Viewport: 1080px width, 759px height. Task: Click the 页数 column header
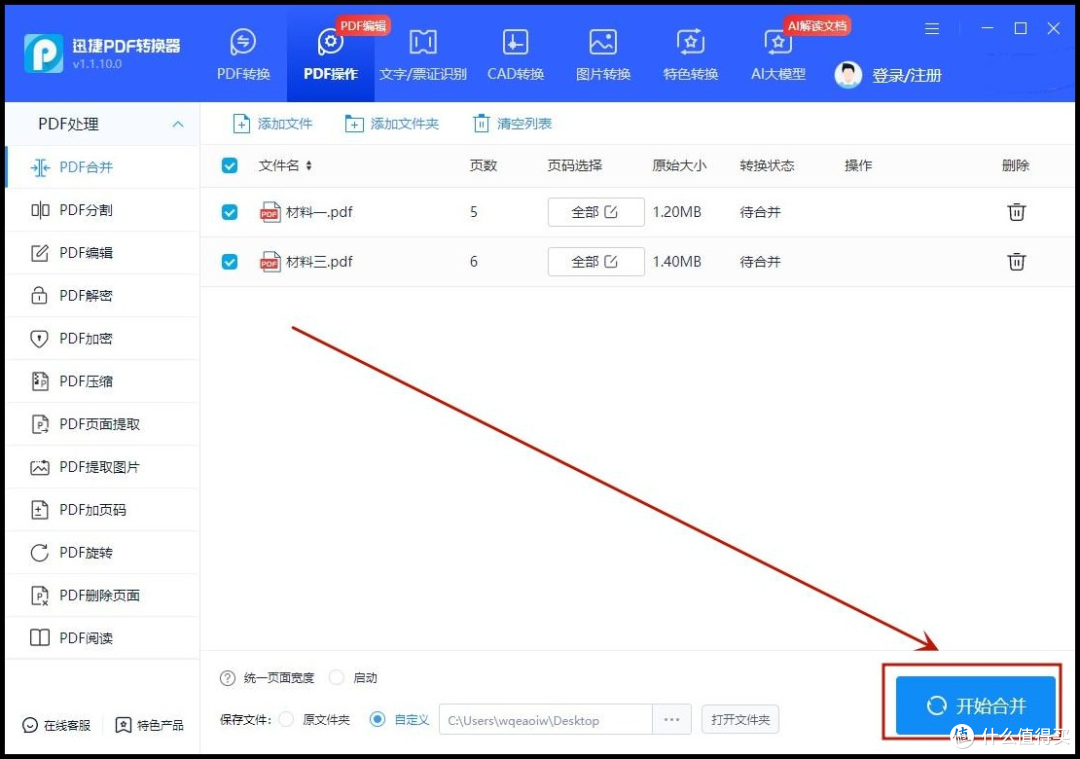pyautogui.click(x=483, y=165)
